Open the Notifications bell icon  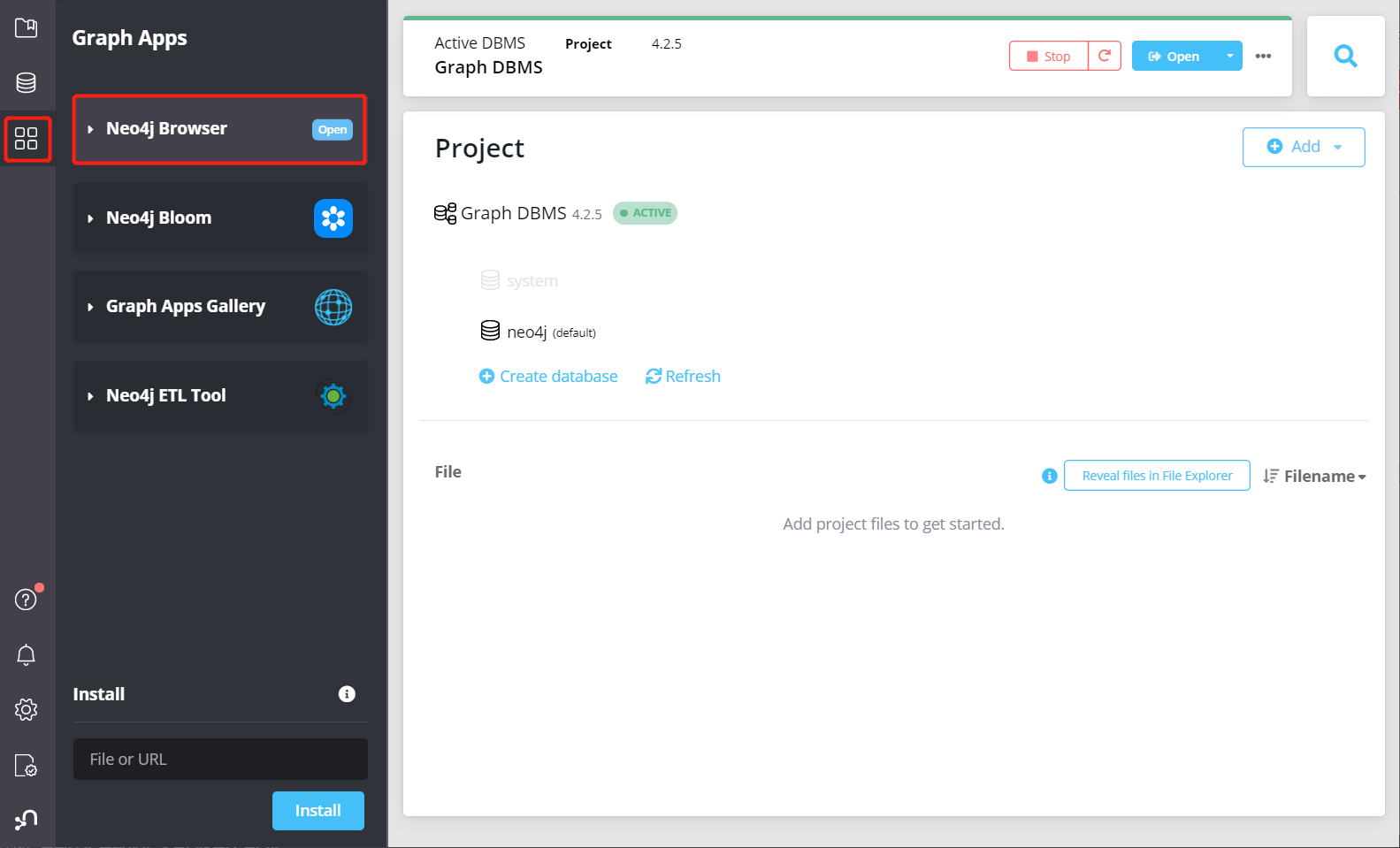(27, 655)
